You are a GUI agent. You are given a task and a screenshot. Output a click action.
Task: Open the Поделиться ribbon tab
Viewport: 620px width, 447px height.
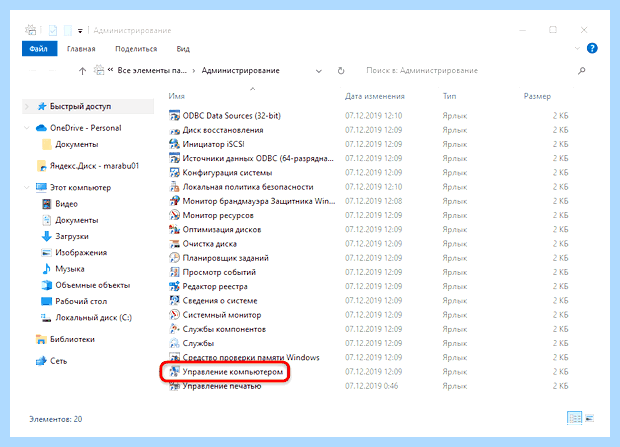(136, 49)
